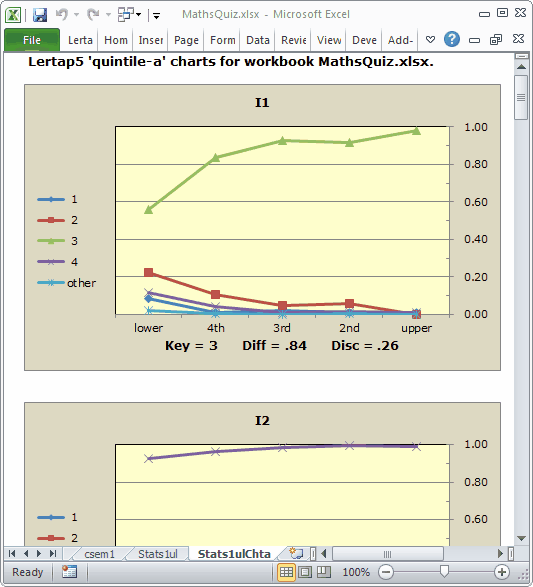This screenshot has width=533, height=587.
Task: Click the macro recording icon in the status bar
Action: point(70,572)
